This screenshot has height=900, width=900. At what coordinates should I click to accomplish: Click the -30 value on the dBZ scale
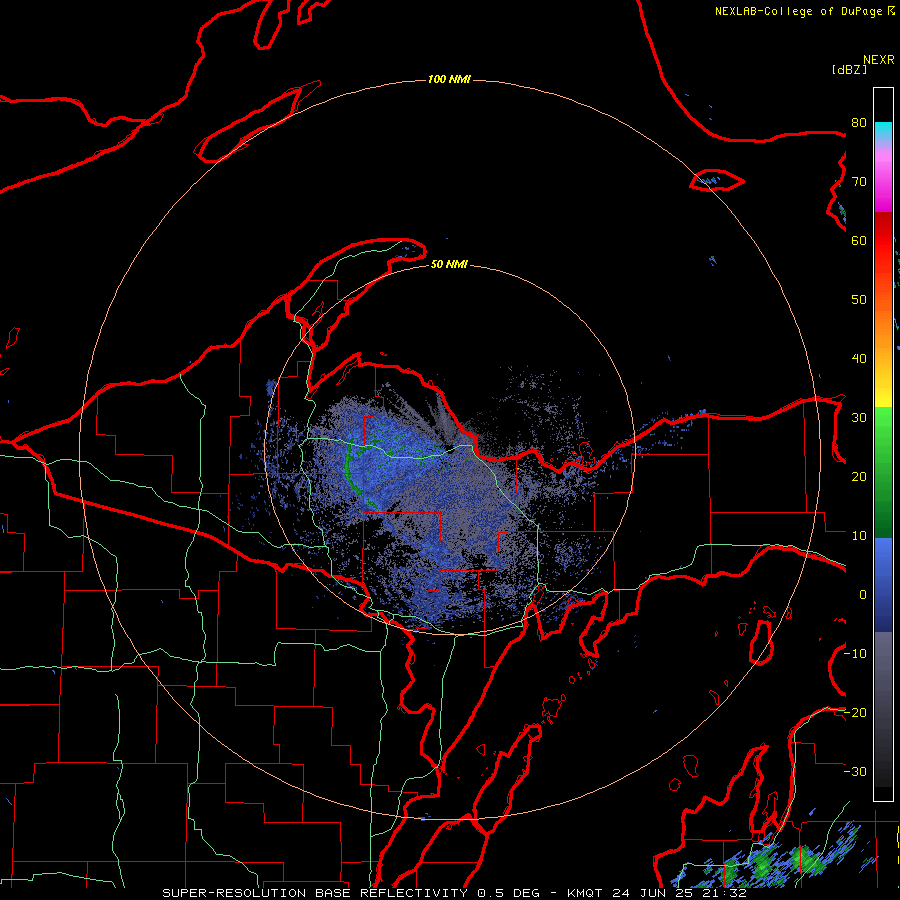click(855, 771)
